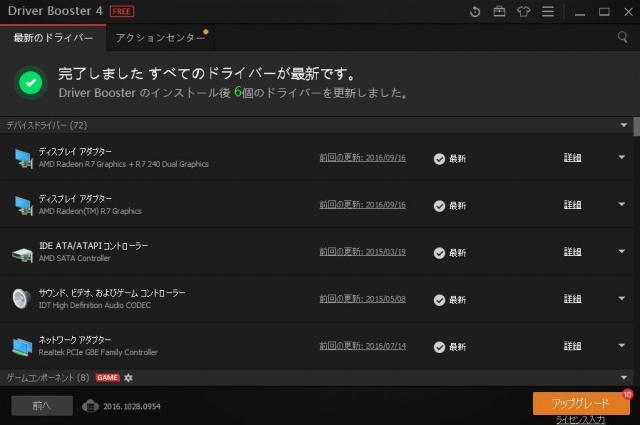The image size is (640, 425).
Task: Click the green completed checkmark icon
Action: point(31,82)
